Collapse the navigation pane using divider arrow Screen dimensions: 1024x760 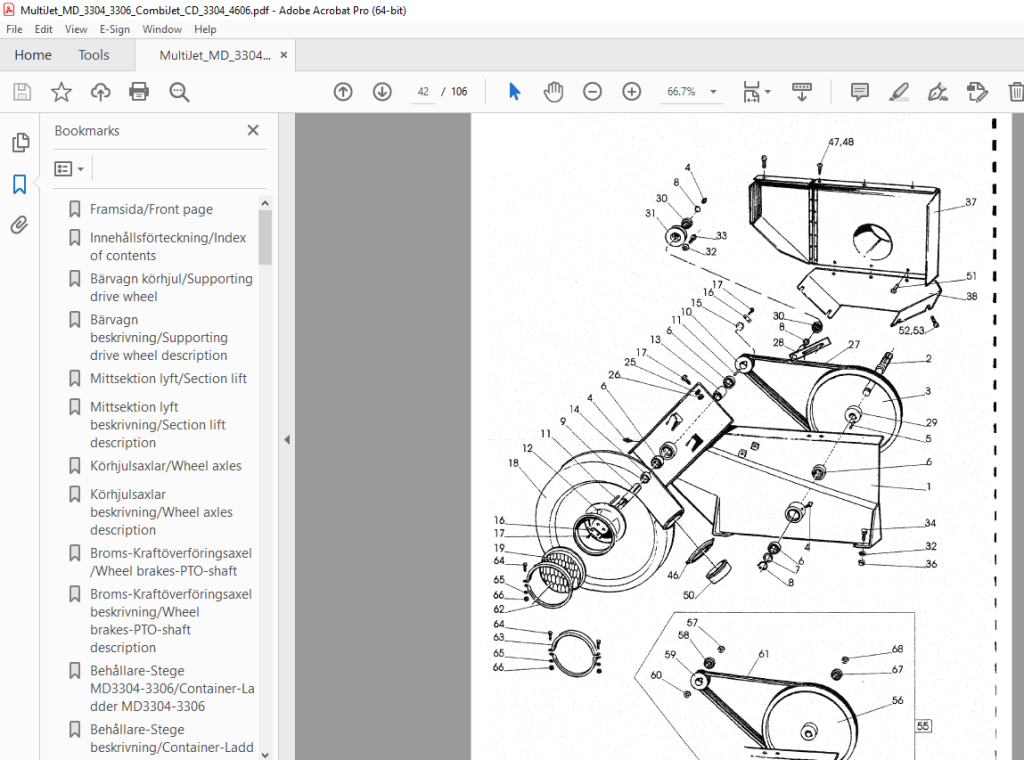pos(287,440)
